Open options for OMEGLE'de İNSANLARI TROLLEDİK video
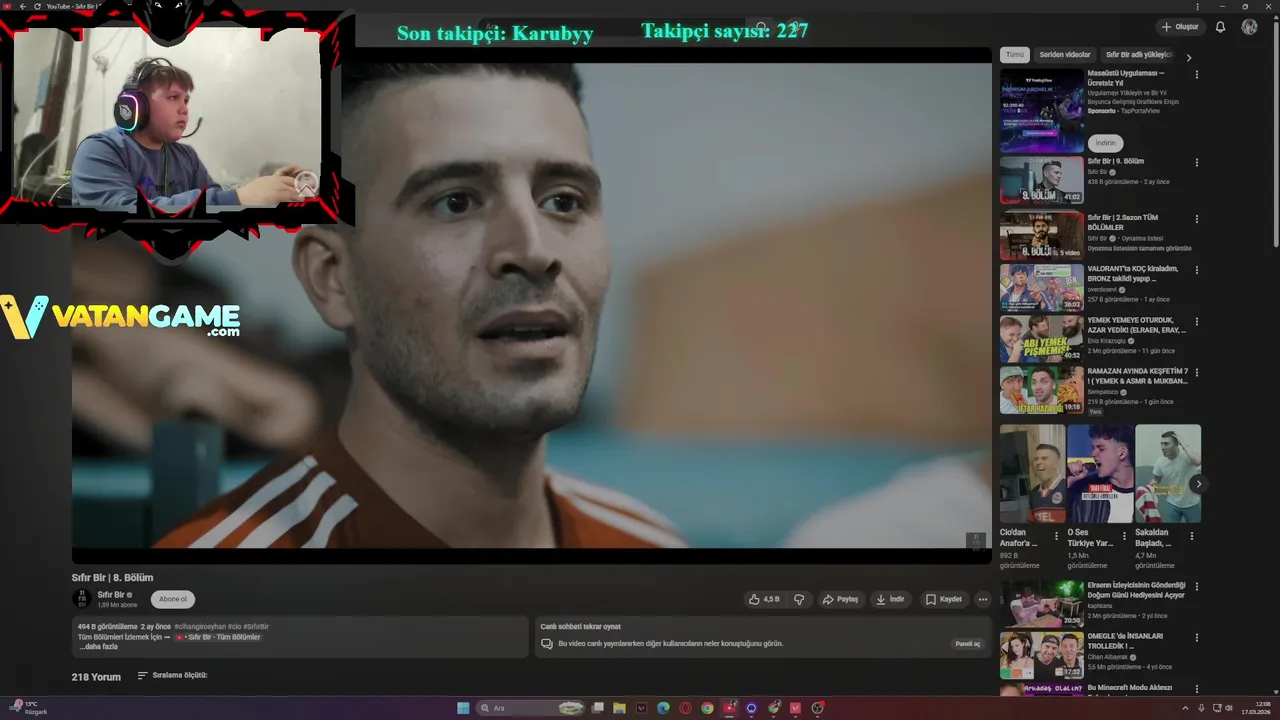This screenshot has height=720, width=1280. point(1196,638)
